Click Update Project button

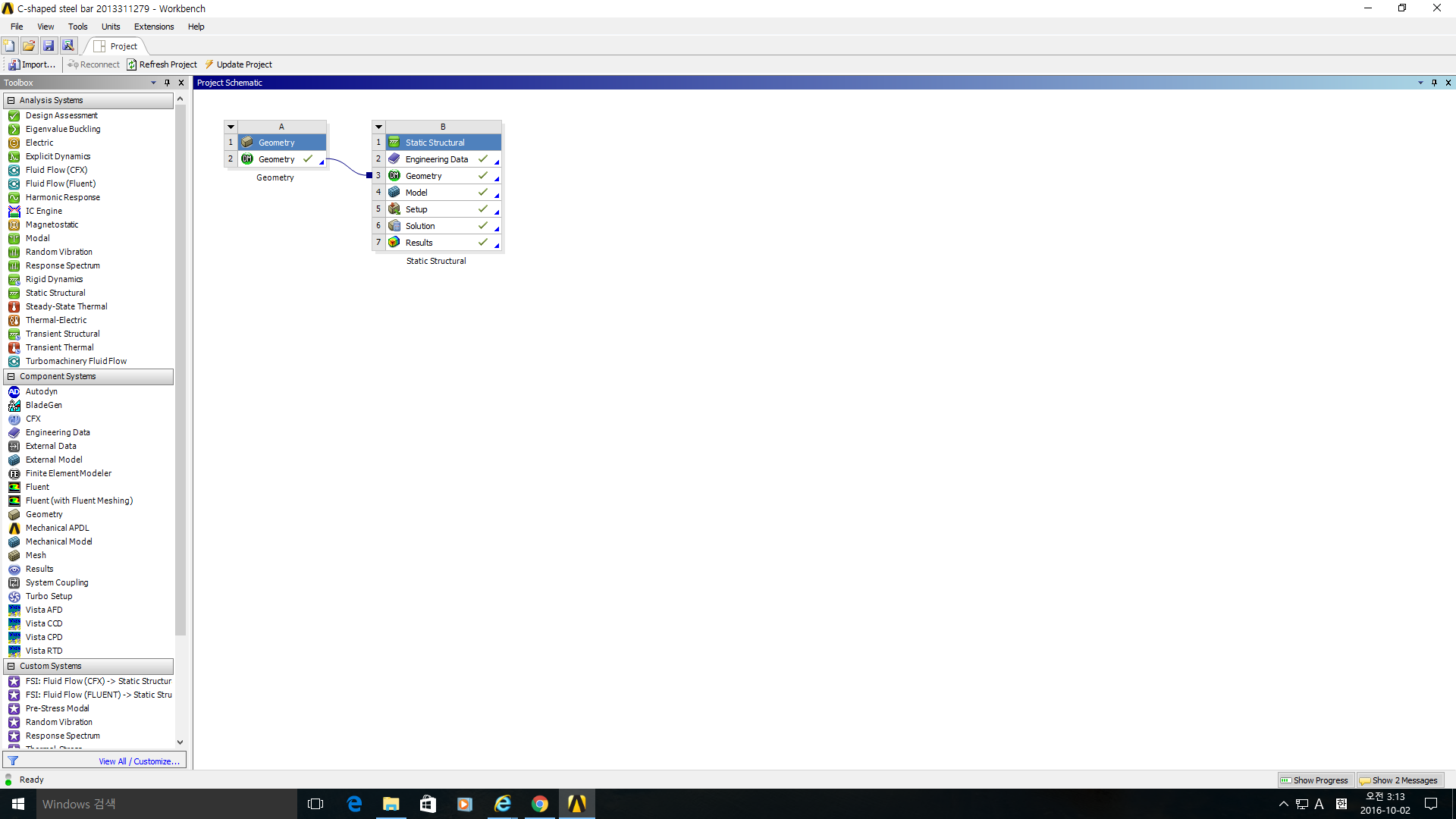(x=239, y=64)
